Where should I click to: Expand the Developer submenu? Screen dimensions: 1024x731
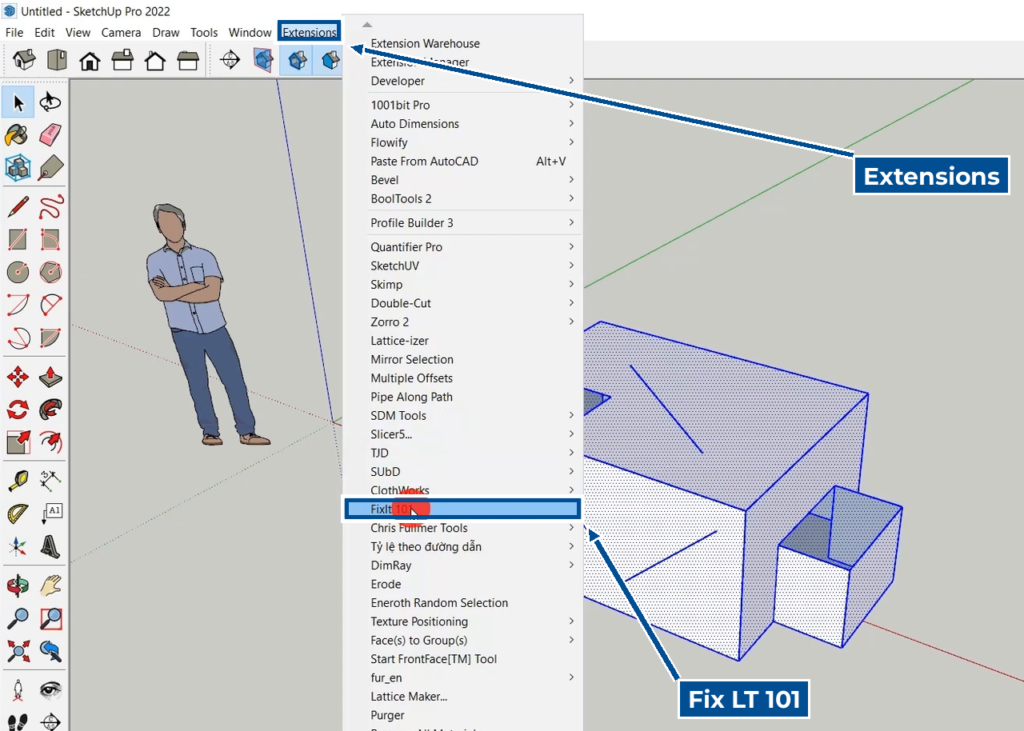pos(462,81)
